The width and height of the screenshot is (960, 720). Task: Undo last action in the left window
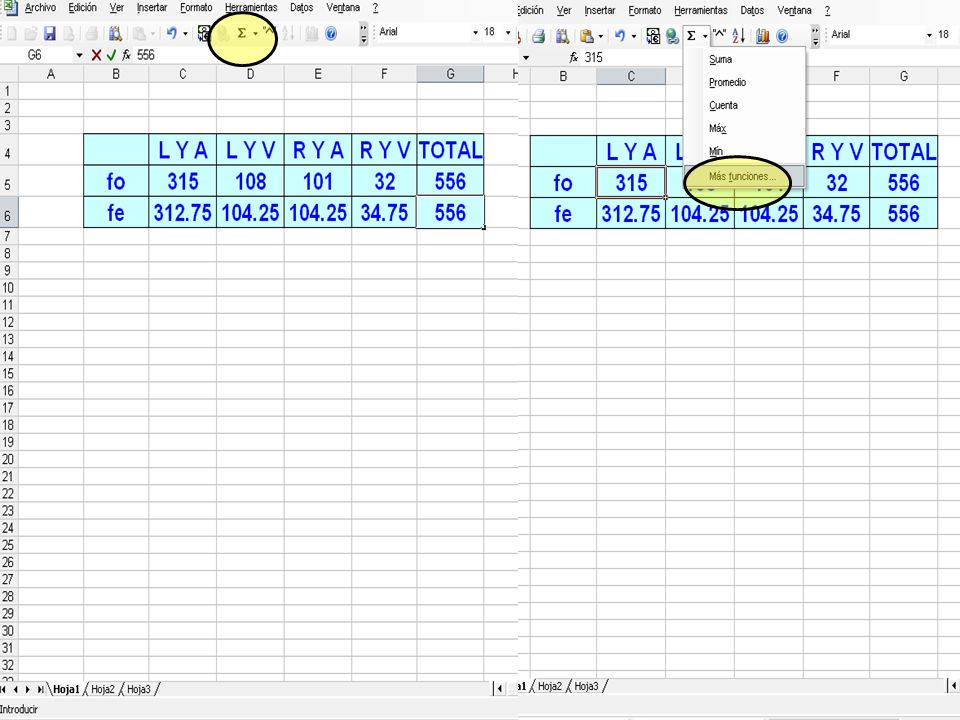click(172, 34)
